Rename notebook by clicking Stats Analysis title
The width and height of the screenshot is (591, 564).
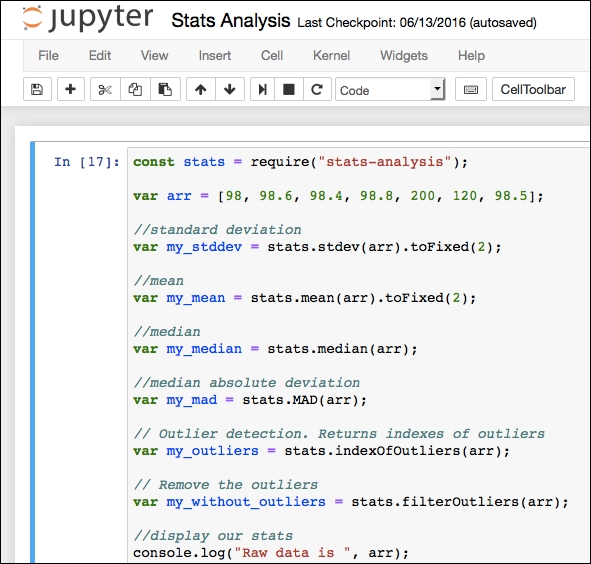[231, 20]
